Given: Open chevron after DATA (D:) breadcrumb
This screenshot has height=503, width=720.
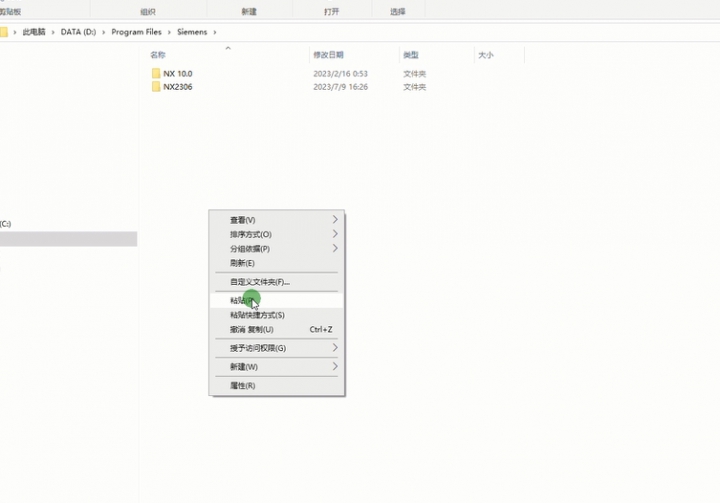Looking at the screenshot, I should click(103, 32).
